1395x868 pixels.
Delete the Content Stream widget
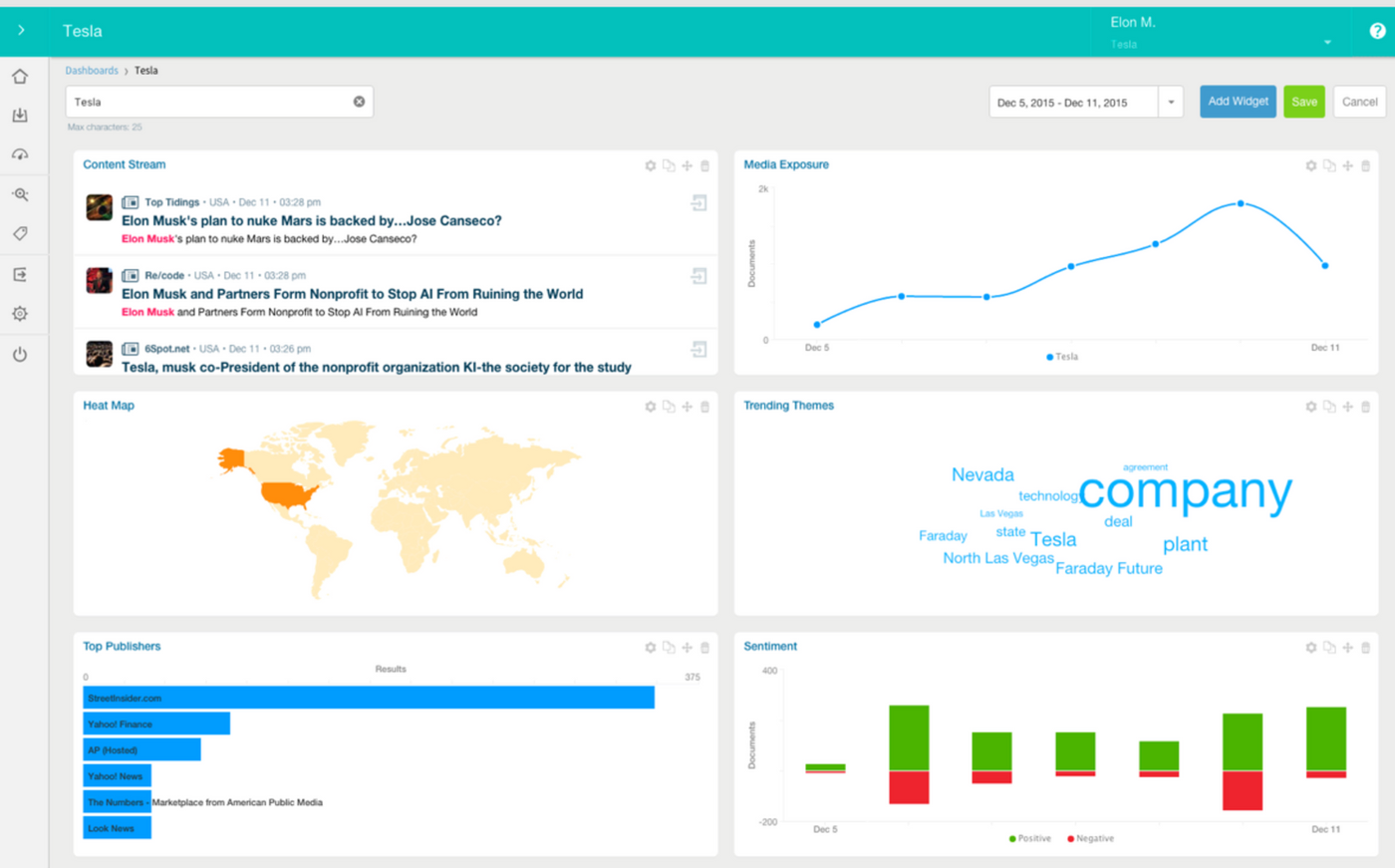(x=704, y=165)
